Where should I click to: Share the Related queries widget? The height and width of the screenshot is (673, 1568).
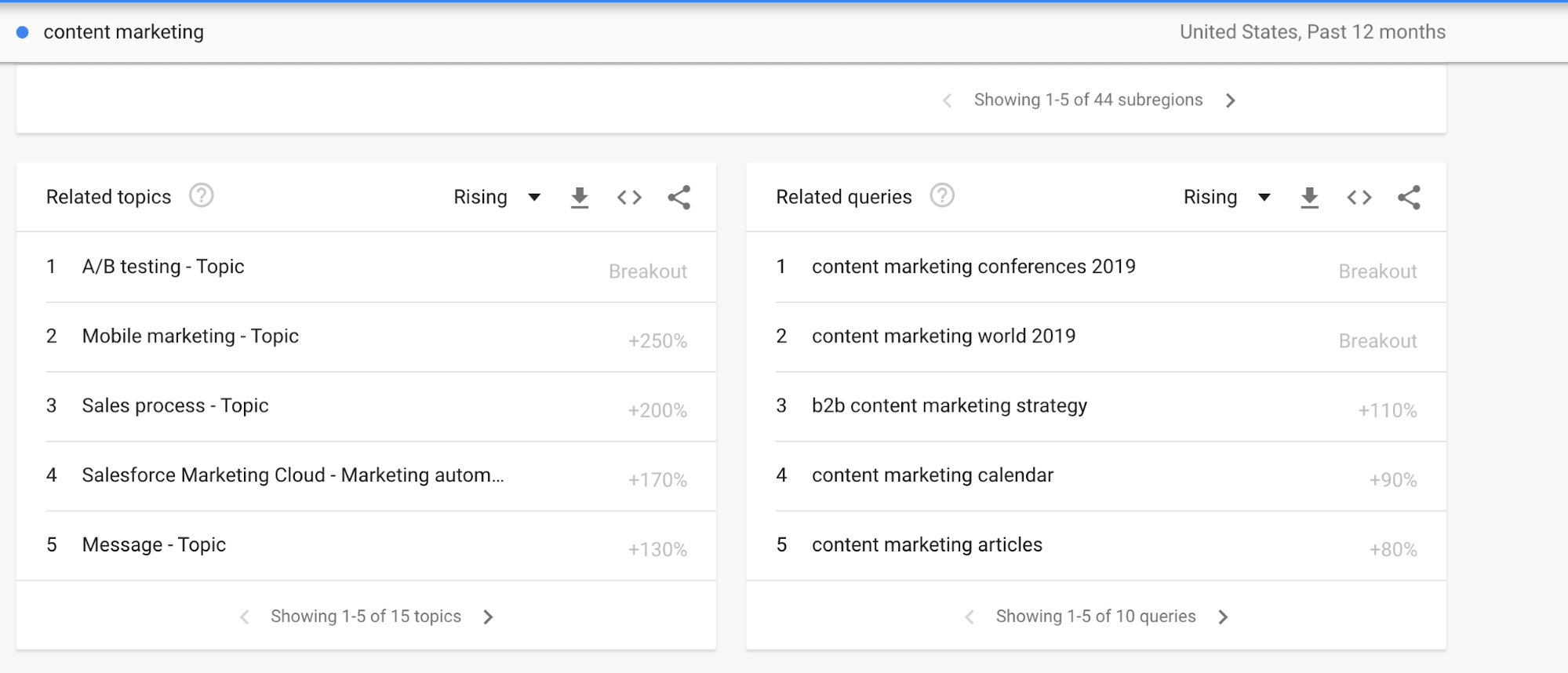[x=1409, y=198]
